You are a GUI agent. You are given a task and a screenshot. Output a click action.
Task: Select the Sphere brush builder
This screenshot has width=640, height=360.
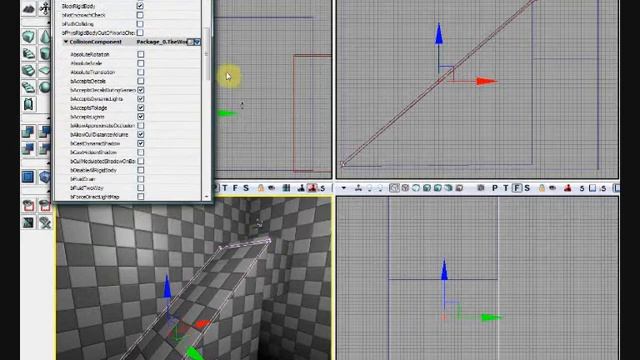click(x=45, y=87)
